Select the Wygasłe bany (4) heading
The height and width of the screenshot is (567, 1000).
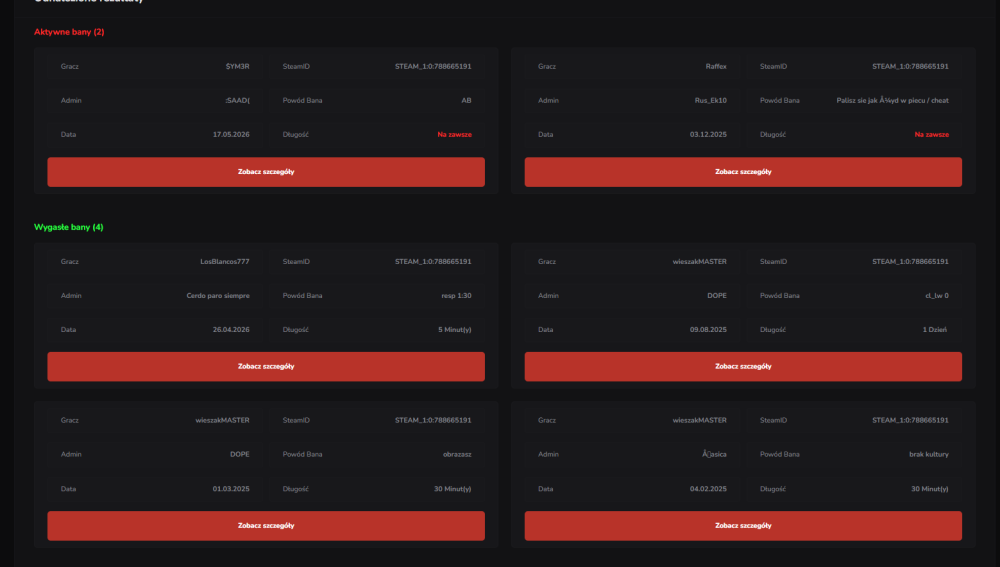[68, 227]
